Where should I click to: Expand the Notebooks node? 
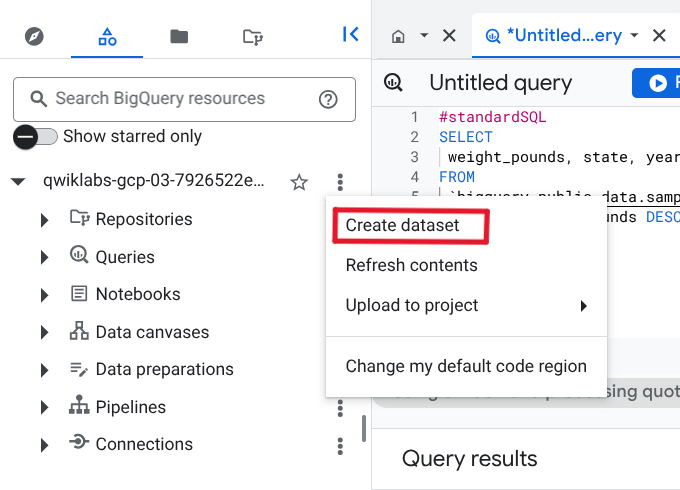tap(44, 295)
